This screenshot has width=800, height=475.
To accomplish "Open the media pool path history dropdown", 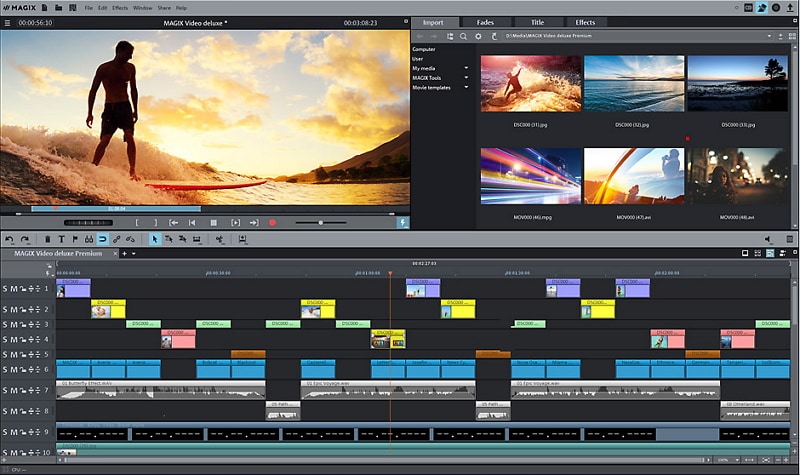I will point(769,36).
